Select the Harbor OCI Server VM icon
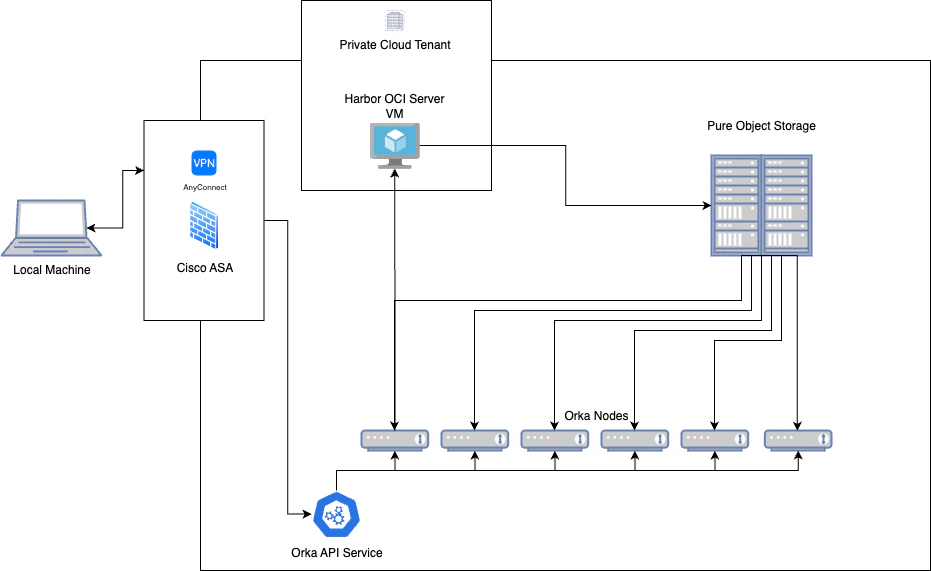The height and width of the screenshot is (571, 931). point(395,145)
